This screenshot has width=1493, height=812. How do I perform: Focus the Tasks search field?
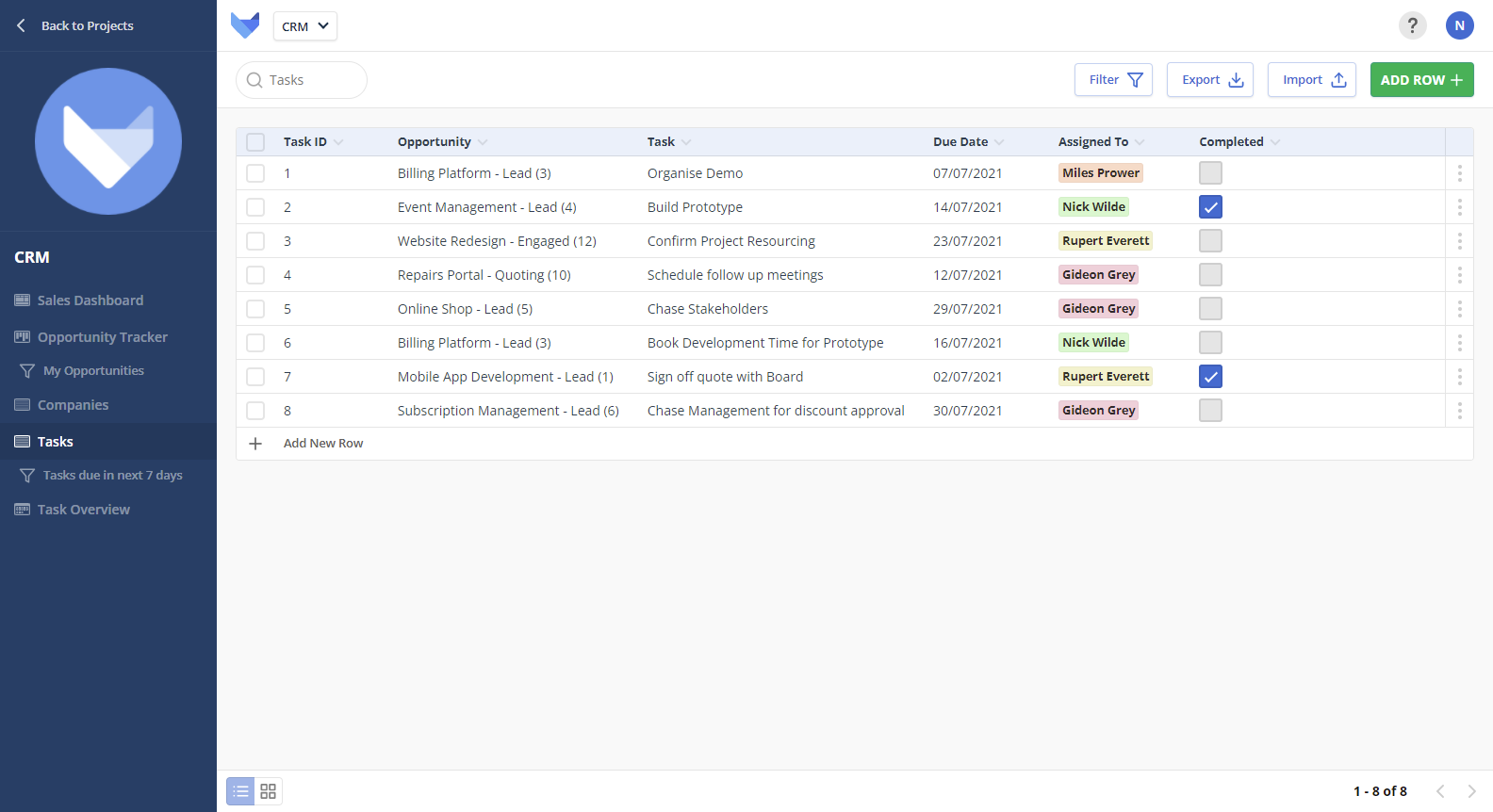click(x=311, y=80)
